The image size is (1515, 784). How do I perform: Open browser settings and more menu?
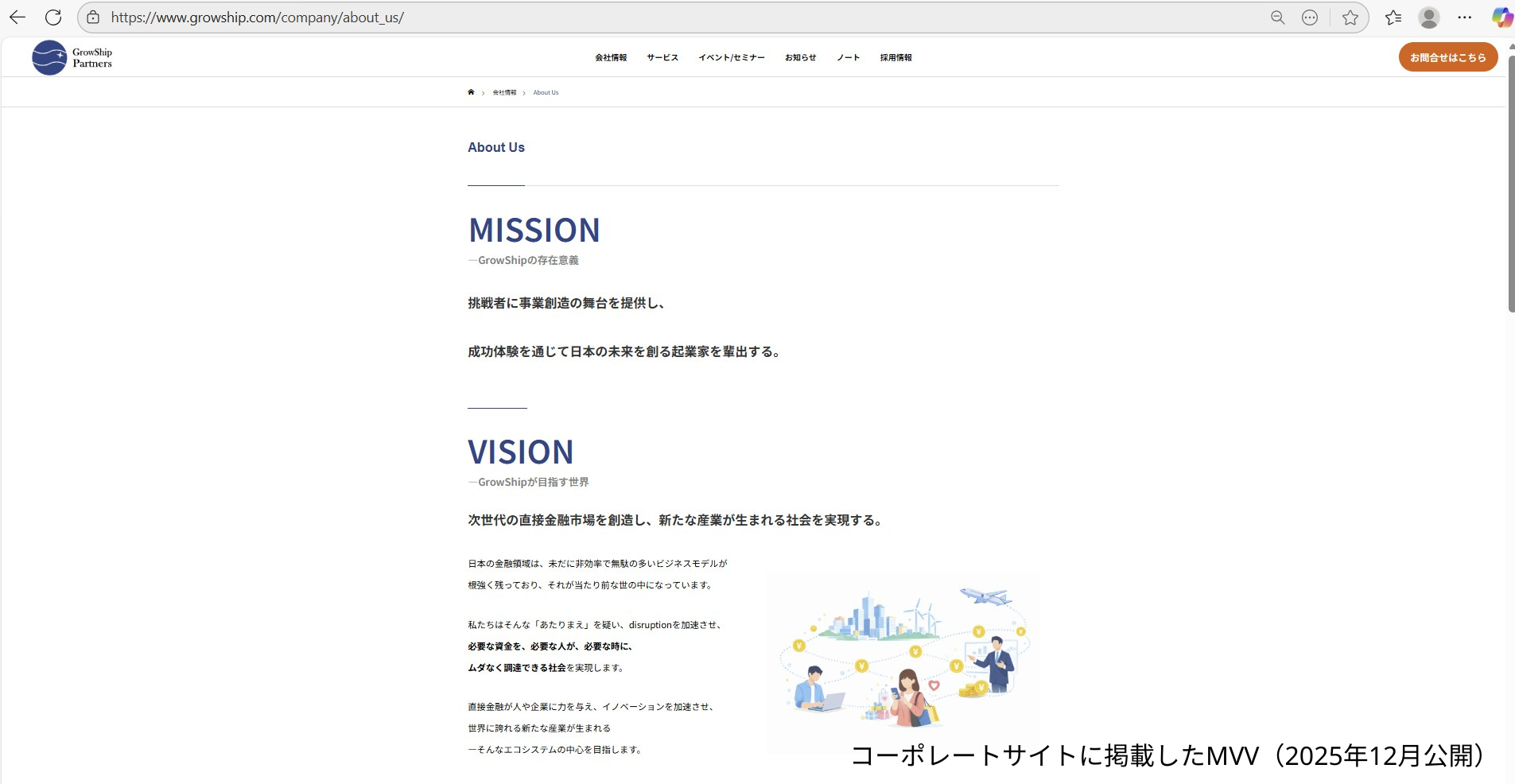tap(1465, 17)
